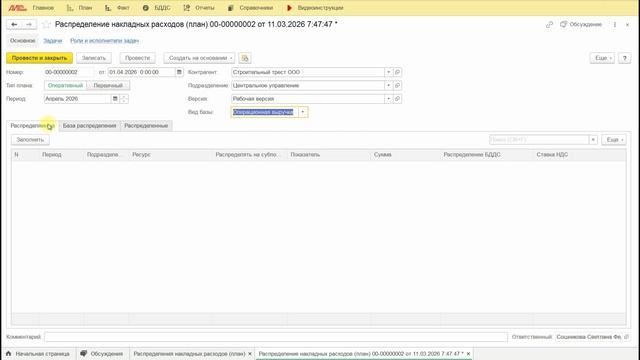
Task: Expand the Создать на основании dropdown
Action: (199, 58)
